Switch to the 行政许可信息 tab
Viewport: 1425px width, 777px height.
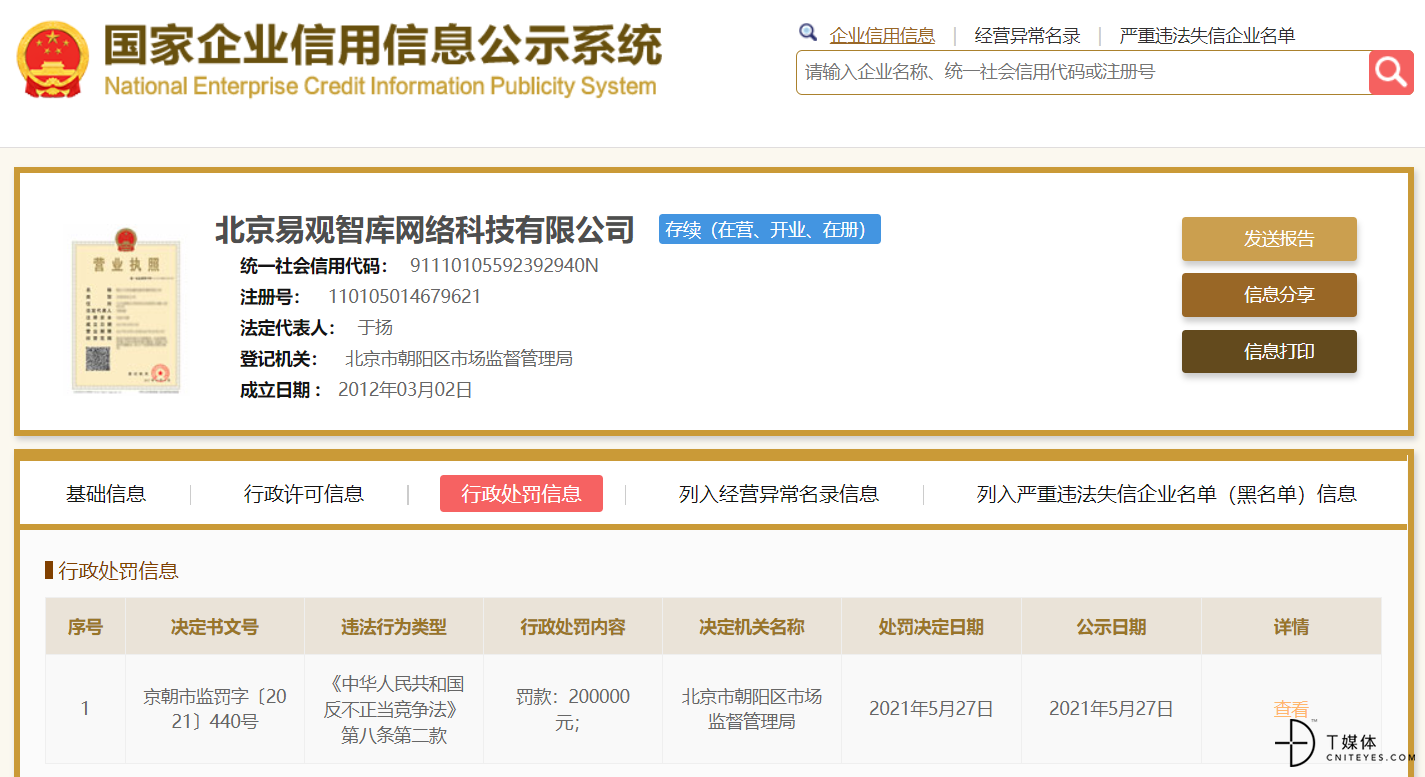pyautogui.click(x=304, y=494)
